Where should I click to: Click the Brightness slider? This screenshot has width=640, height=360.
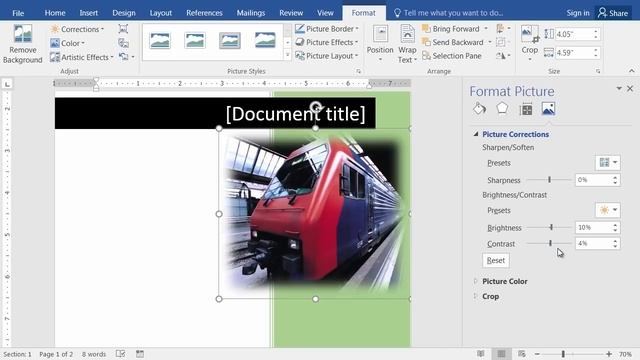point(549,227)
